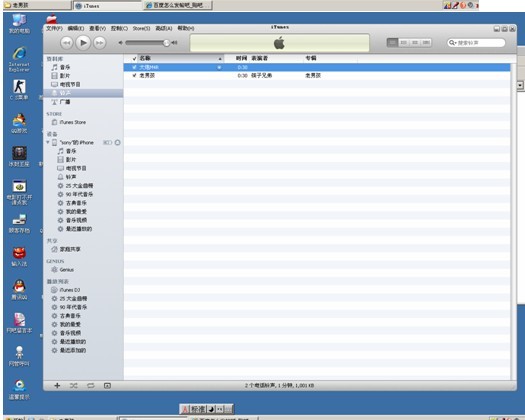525x420 pixels.
Task: Click the Play button in iTunes
Action: pos(83,43)
